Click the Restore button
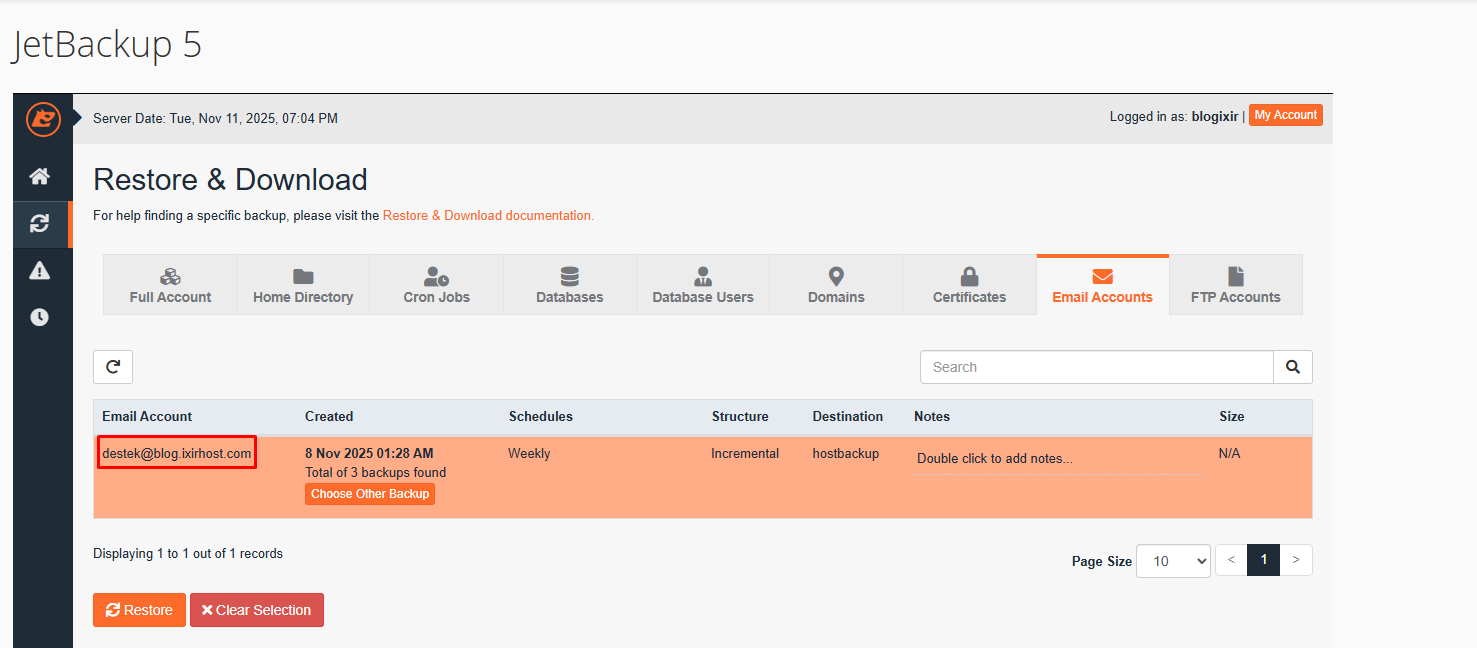This screenshot has width=1477, height=648. [x=139, y=610]
